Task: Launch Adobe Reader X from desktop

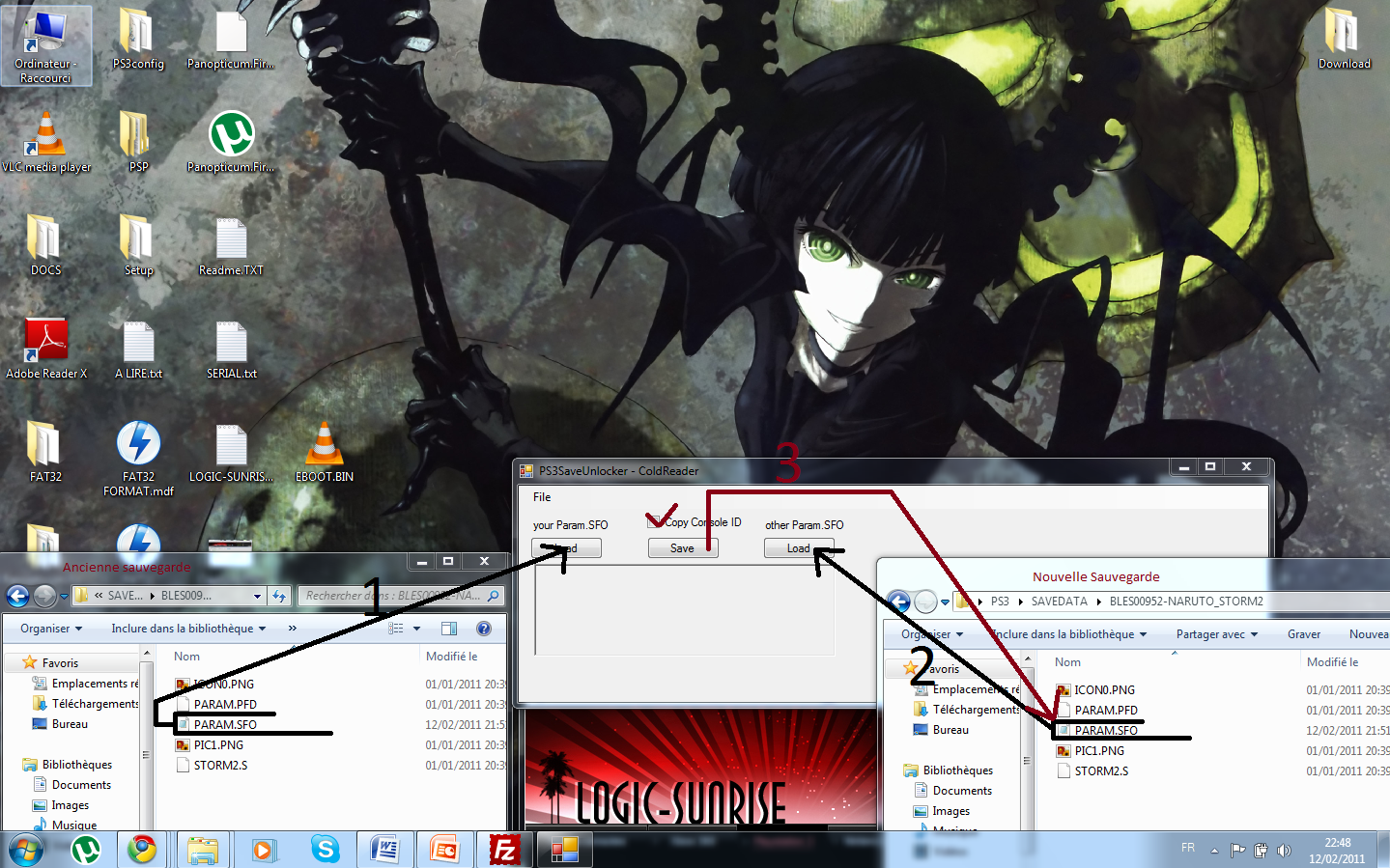Action: point(45,349)
